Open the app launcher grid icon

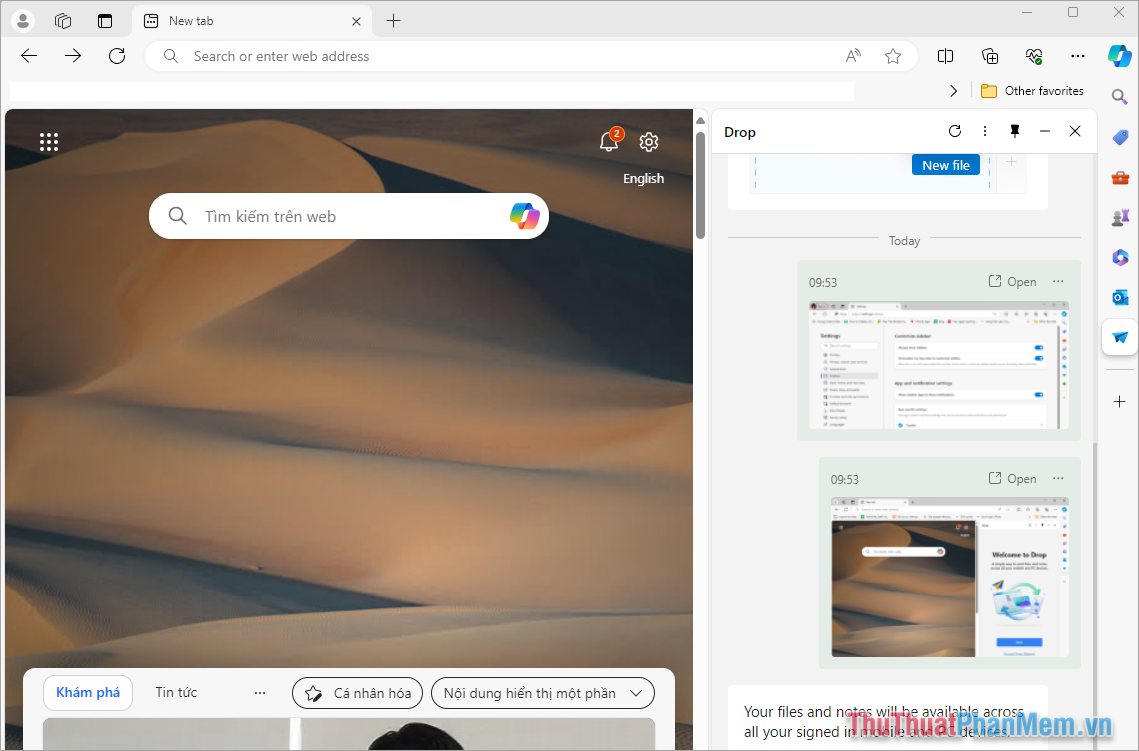point(49,142)
